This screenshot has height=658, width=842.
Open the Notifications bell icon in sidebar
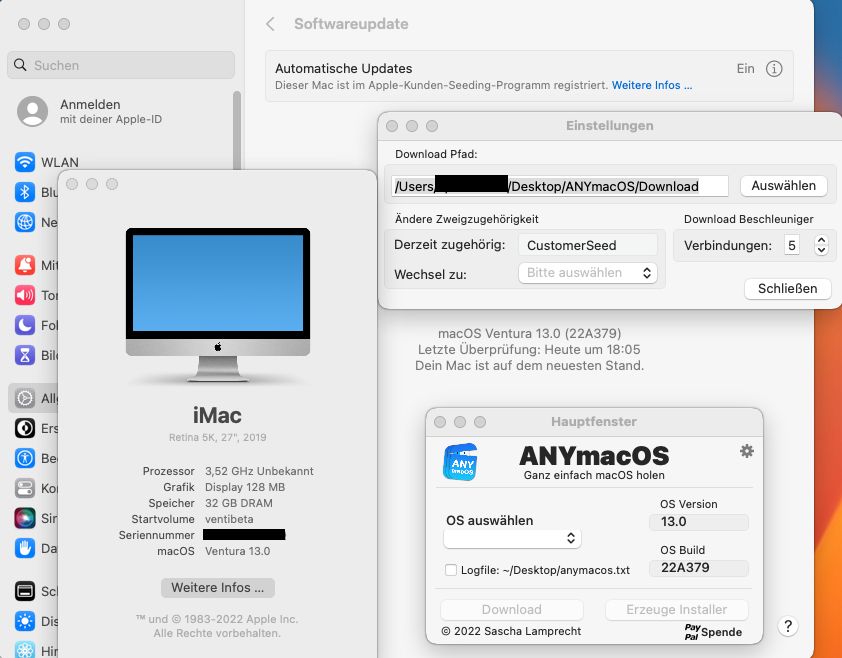[25, 265]
